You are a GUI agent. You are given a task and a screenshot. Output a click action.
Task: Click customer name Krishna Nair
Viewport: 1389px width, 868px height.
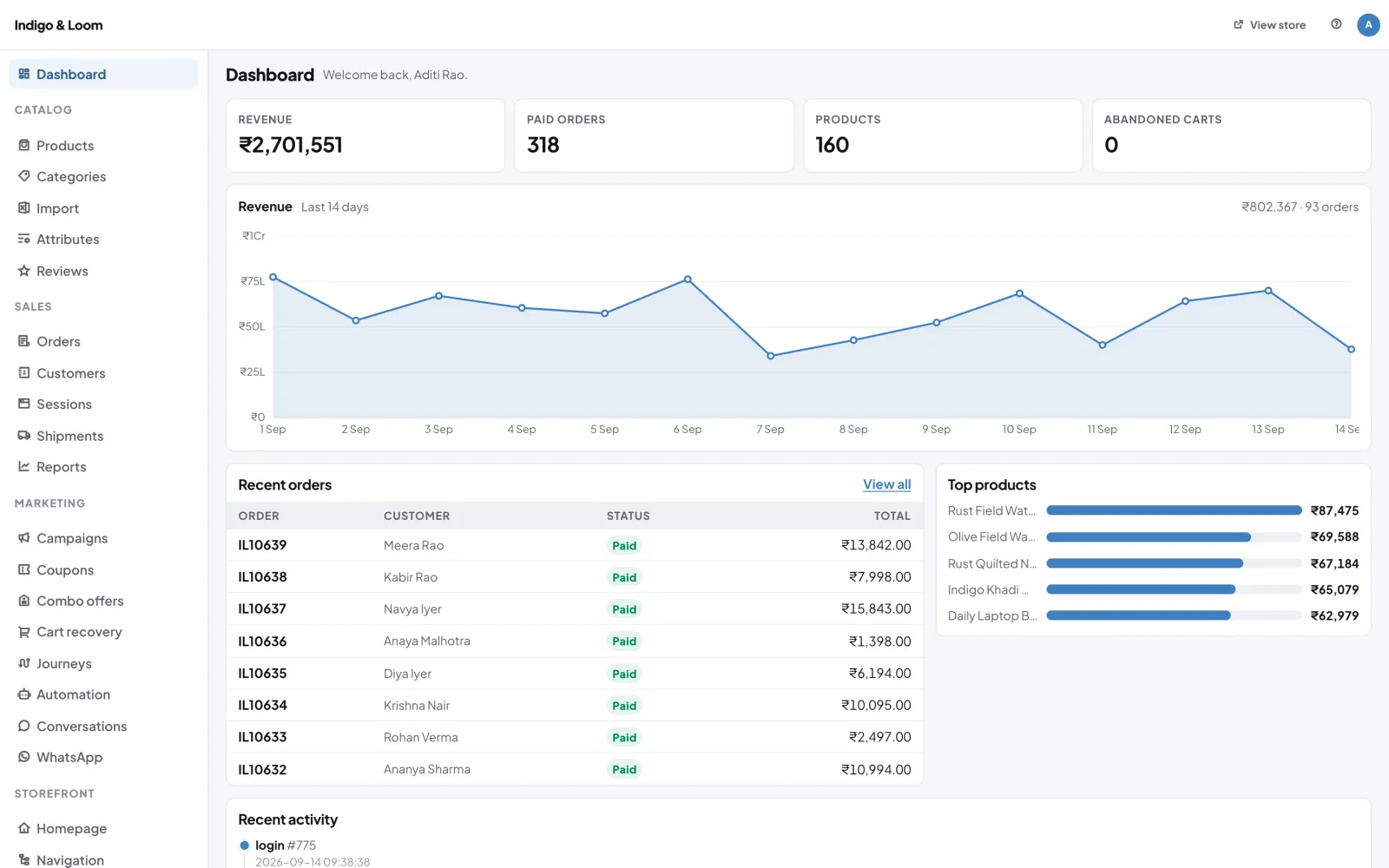click(x=417, y=705)
